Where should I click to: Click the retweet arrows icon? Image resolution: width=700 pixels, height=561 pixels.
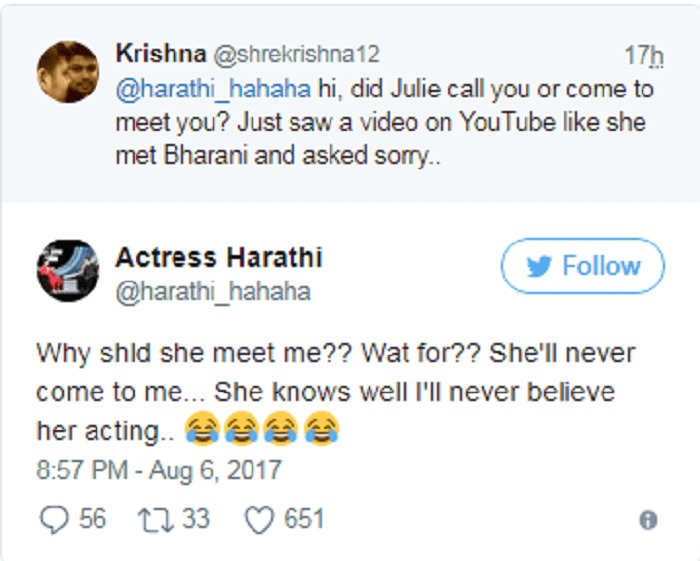point(153,518)
